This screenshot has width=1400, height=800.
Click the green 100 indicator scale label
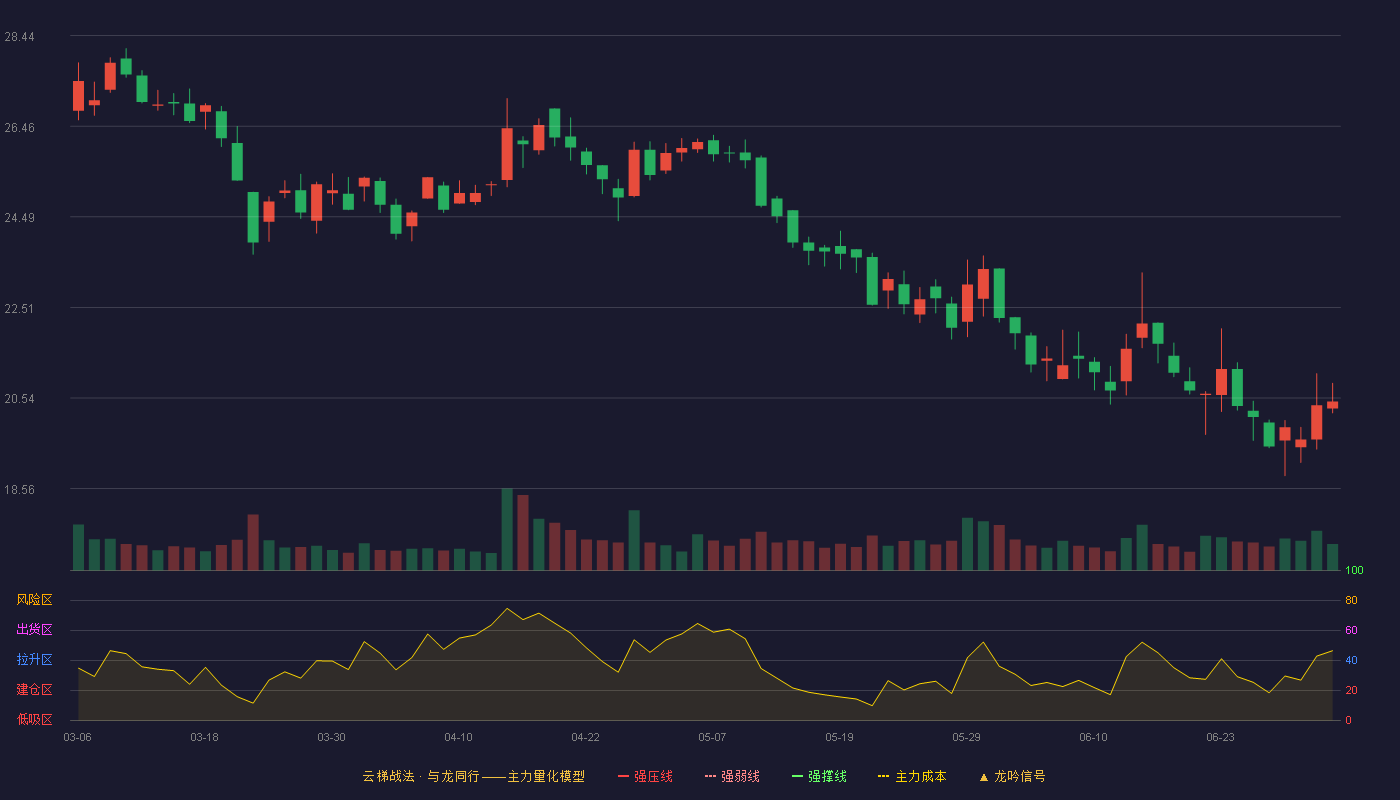coord(1354,571)
